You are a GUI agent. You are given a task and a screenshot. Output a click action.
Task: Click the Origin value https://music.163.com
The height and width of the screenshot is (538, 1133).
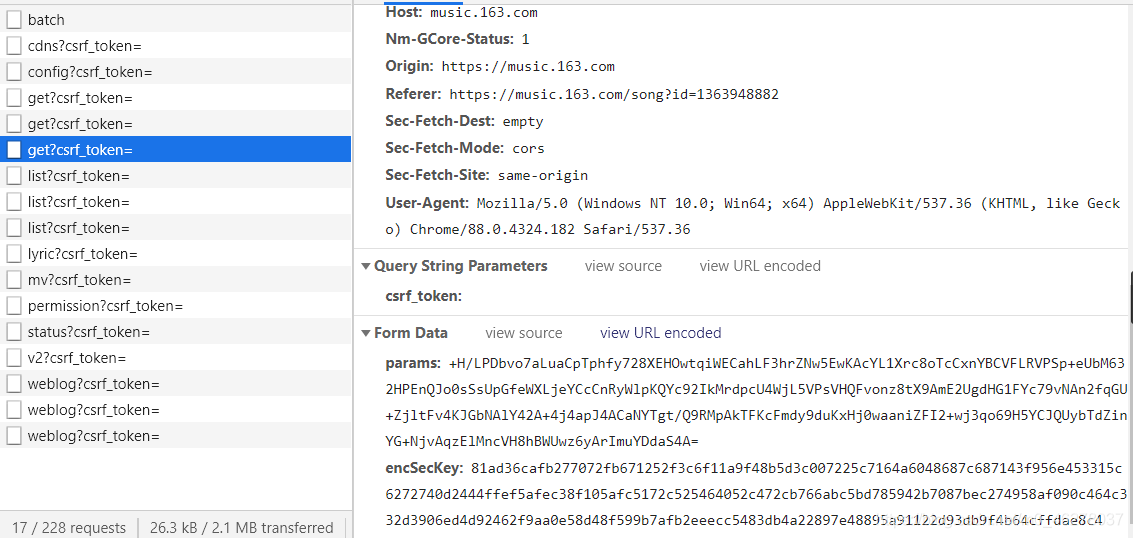tap(528, 66)
